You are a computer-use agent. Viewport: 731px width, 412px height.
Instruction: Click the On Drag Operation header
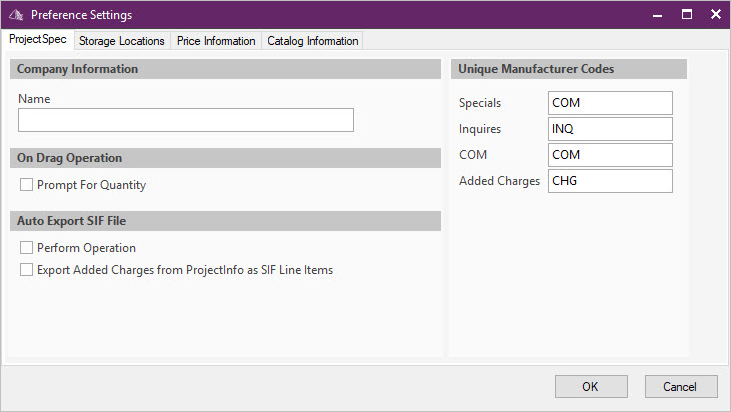click(x=225, y=158)
